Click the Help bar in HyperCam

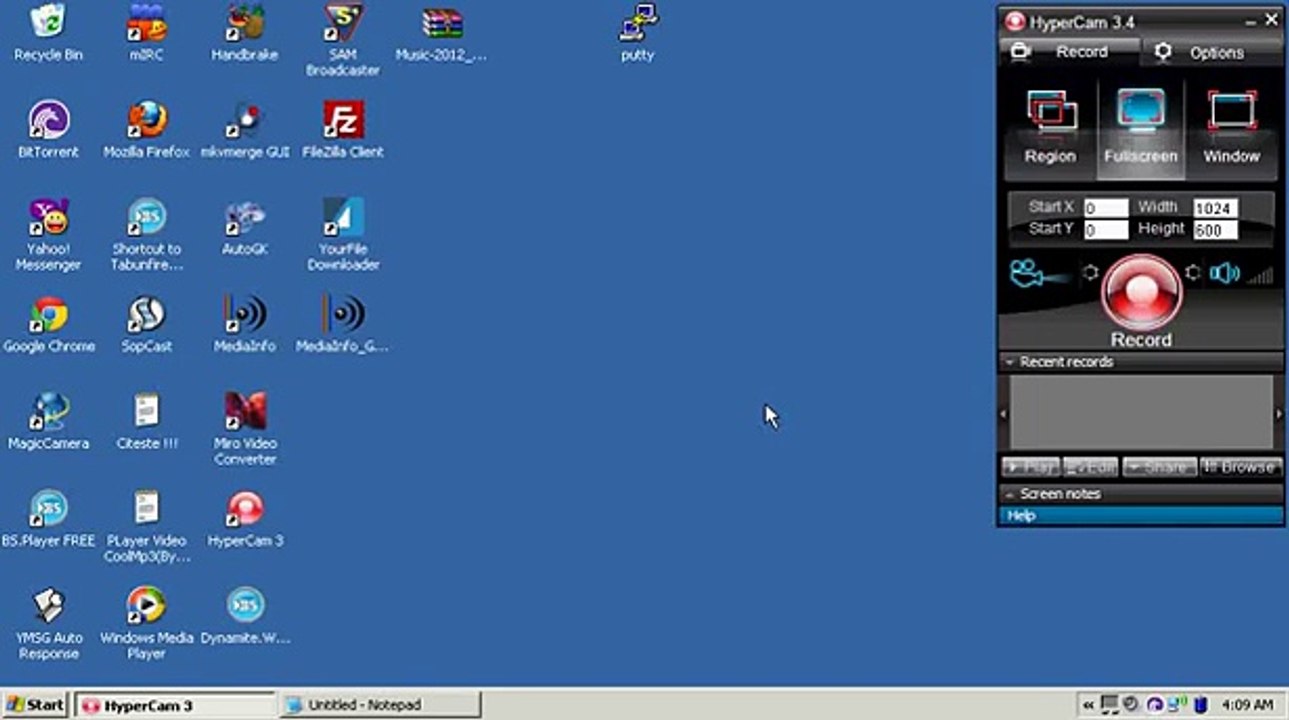pos(1141,515)
